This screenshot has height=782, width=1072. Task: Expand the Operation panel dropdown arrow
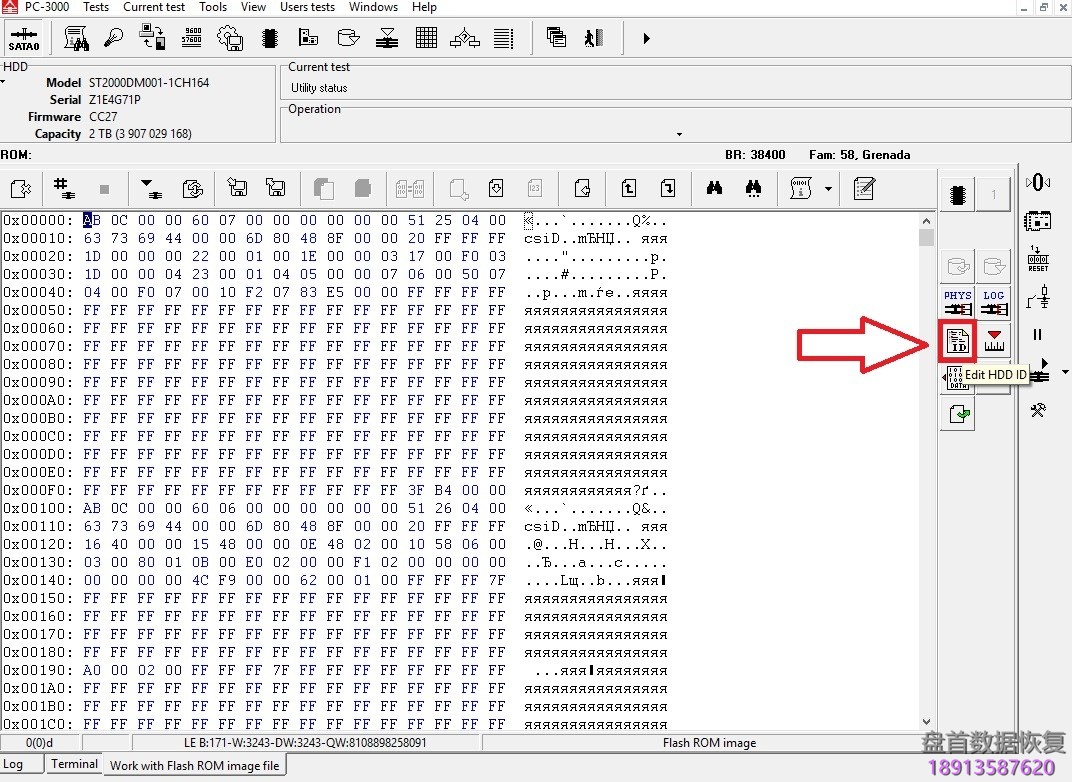(679, 134)
